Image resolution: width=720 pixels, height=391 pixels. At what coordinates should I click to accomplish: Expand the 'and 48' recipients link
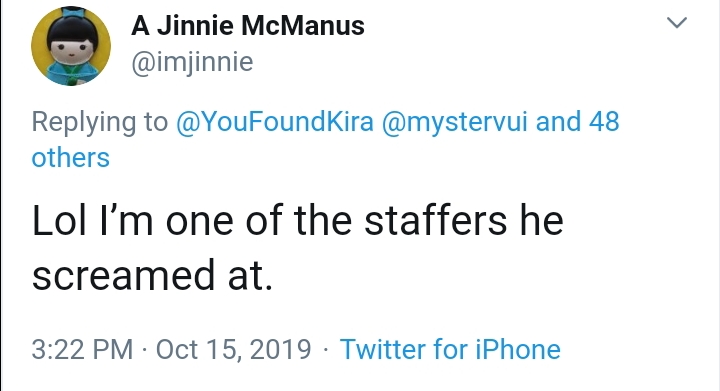point(578,122)
